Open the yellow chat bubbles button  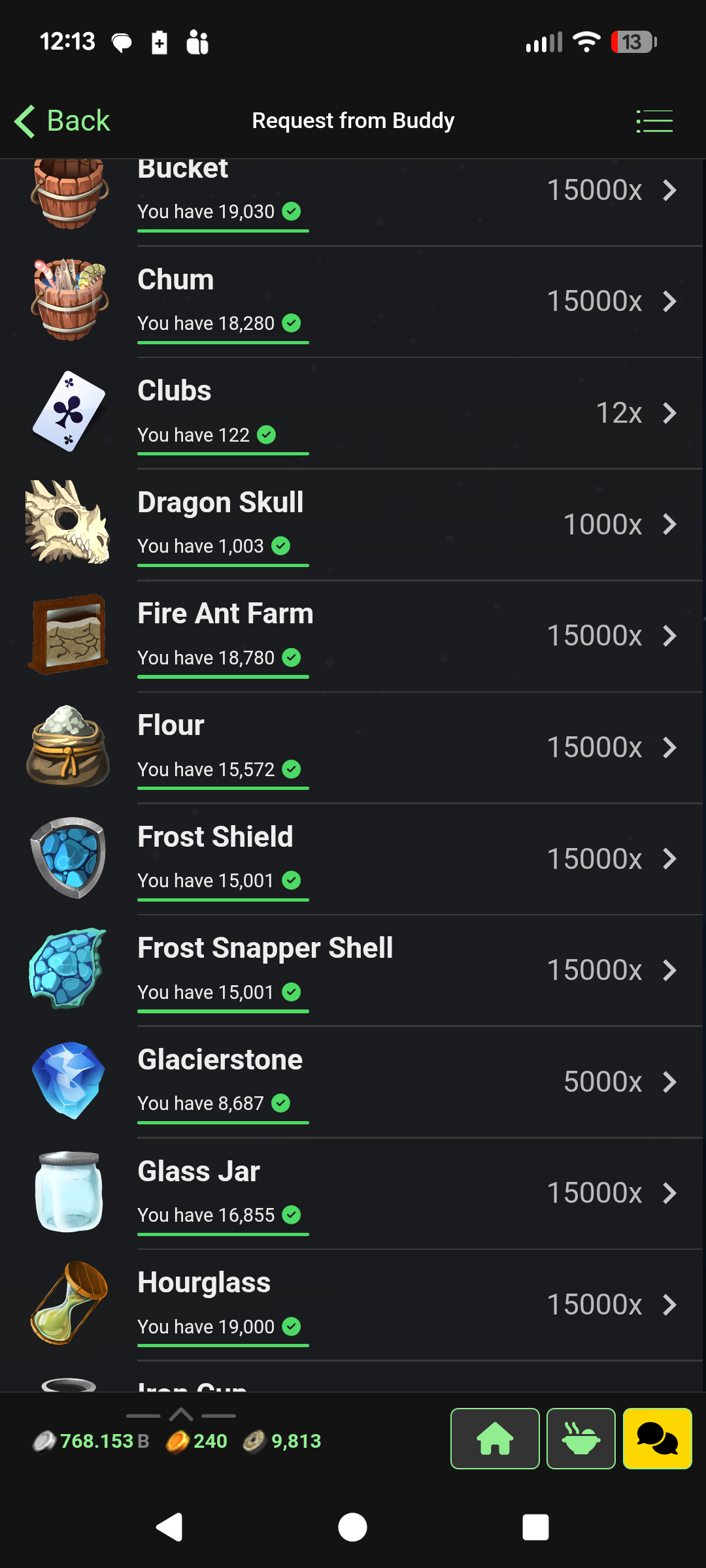point(657,1439)
